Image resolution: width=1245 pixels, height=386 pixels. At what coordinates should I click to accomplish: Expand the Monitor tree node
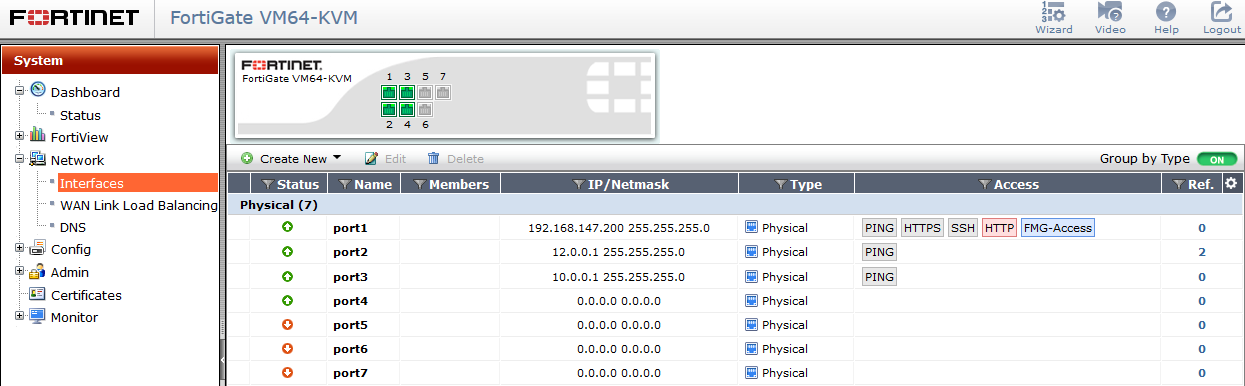pos(19,316)
